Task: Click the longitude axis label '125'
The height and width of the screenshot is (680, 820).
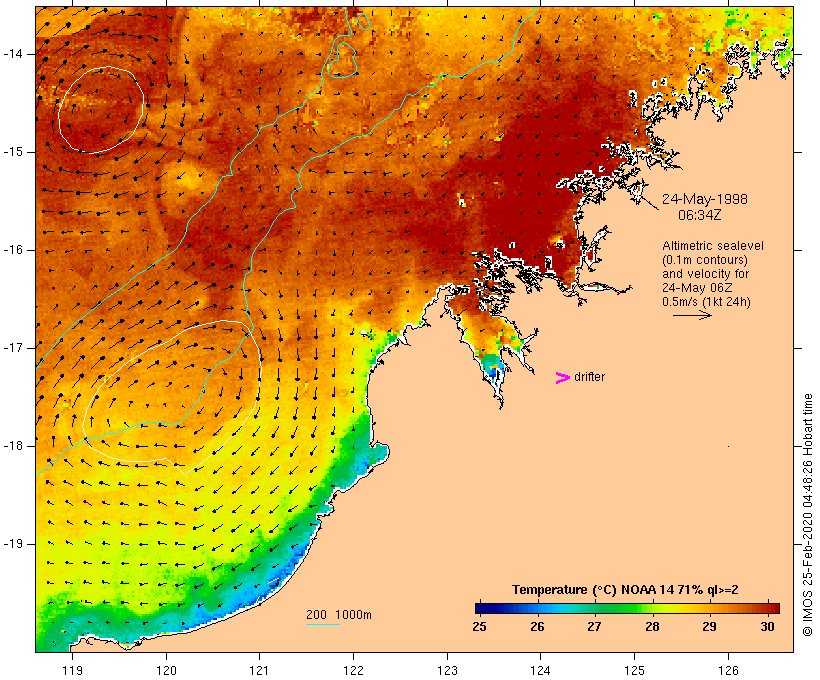Action: (634, 670)
